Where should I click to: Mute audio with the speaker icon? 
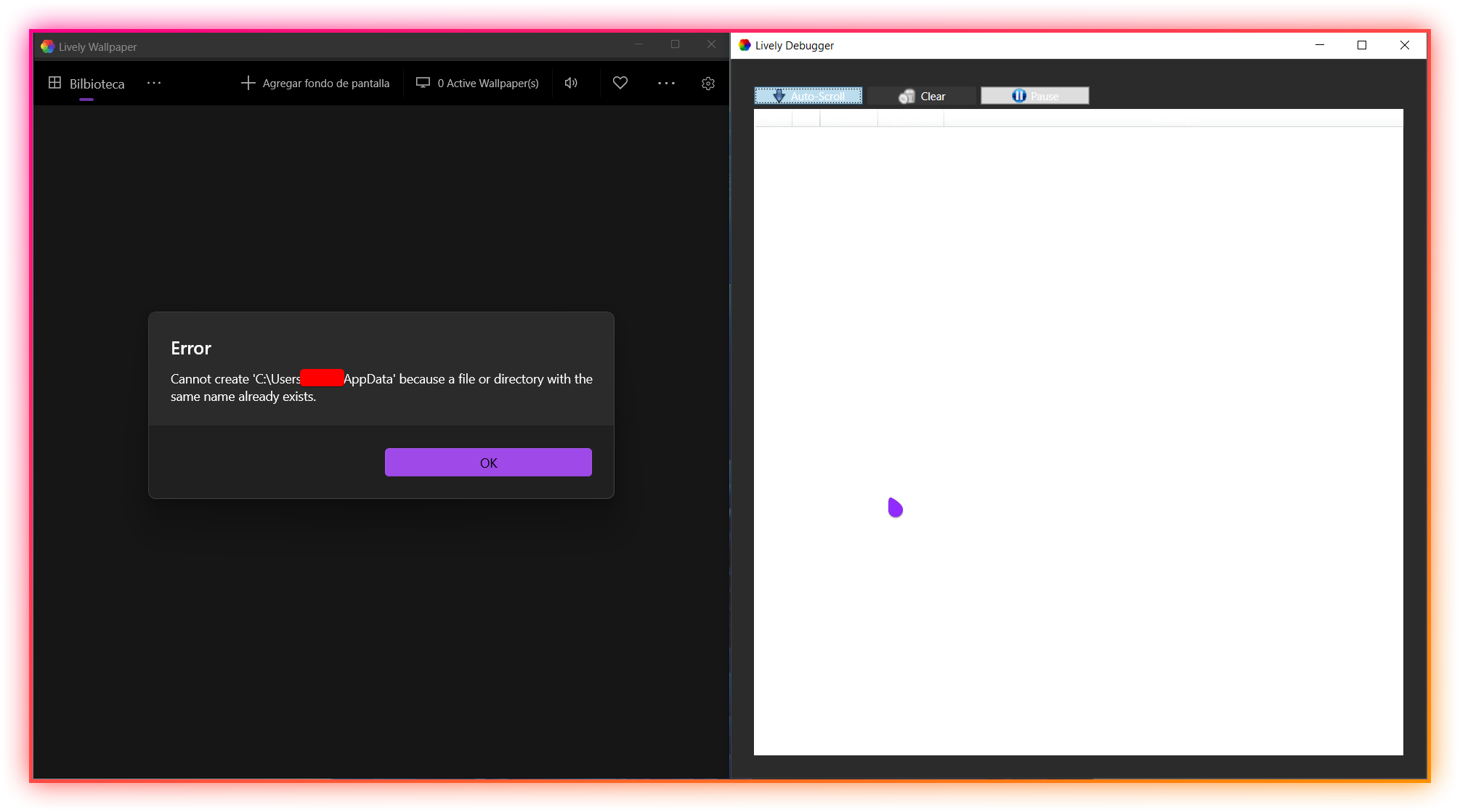571,83
